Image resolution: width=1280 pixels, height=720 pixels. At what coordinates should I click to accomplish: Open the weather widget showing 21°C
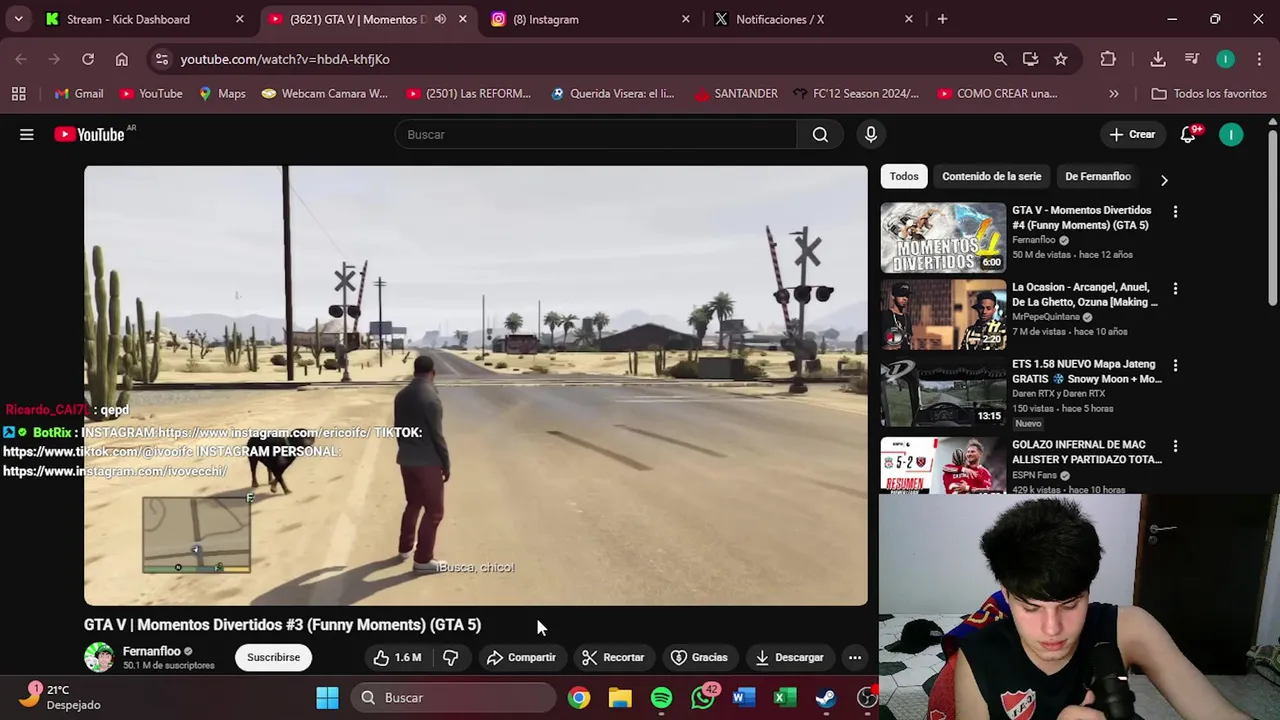pyautogui.click(x=62, y=697)
